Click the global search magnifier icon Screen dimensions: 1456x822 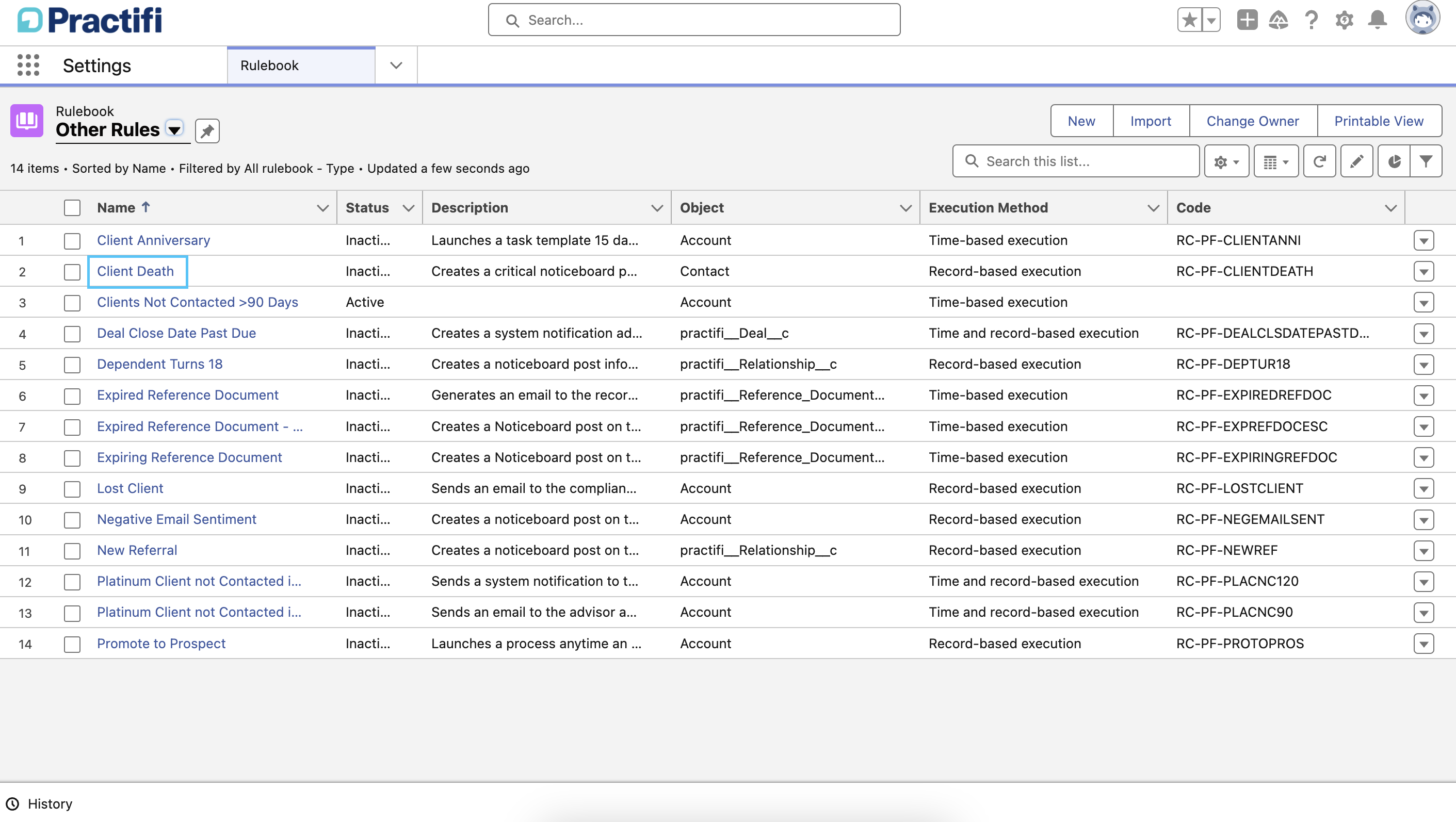(512, 20)
